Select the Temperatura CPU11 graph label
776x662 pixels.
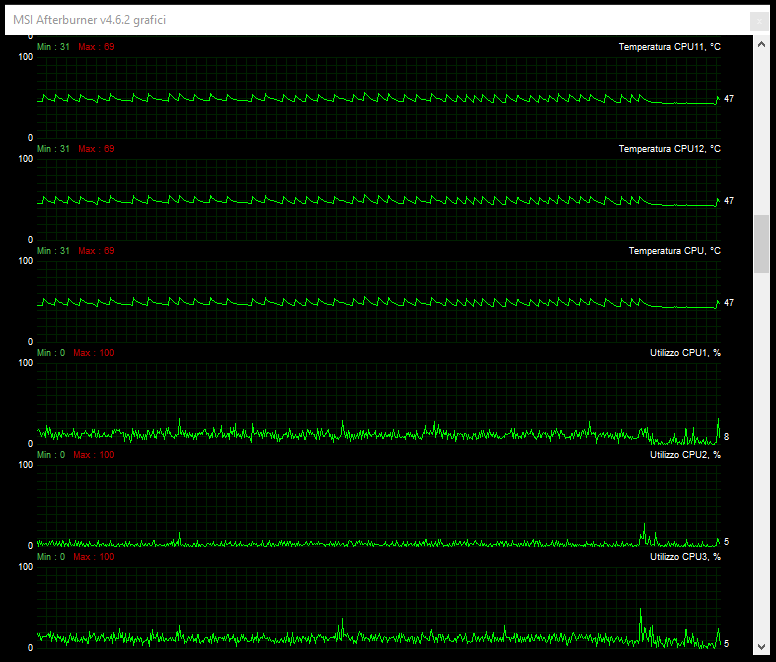[669, 47]
